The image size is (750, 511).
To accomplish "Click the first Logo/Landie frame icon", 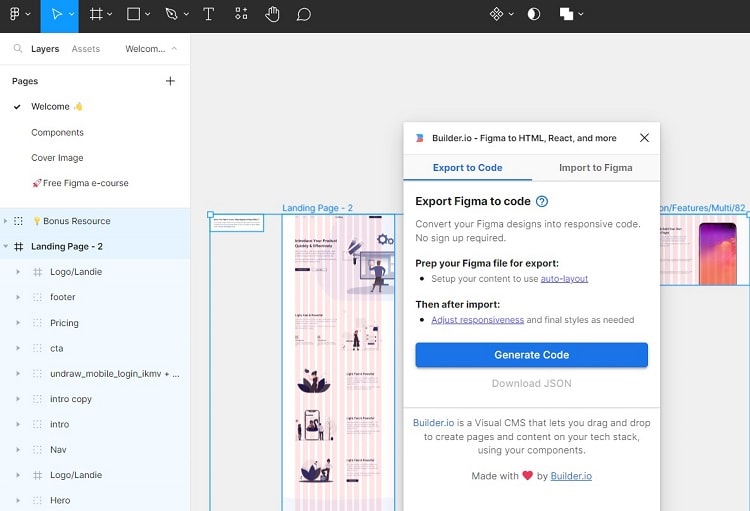I will click(x=37, y=272).
